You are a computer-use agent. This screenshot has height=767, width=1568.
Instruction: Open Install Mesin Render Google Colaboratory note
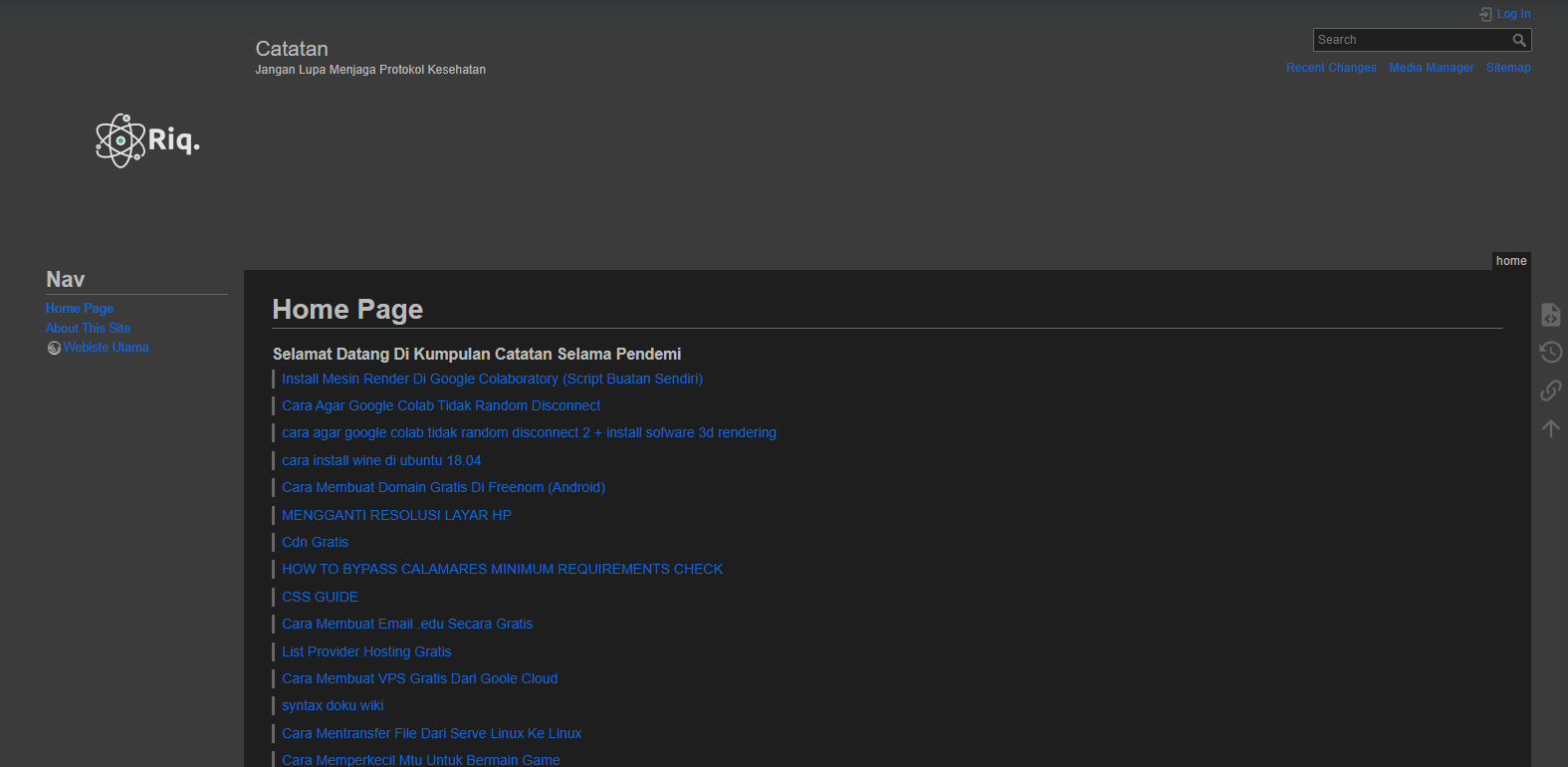pos(492,379)
